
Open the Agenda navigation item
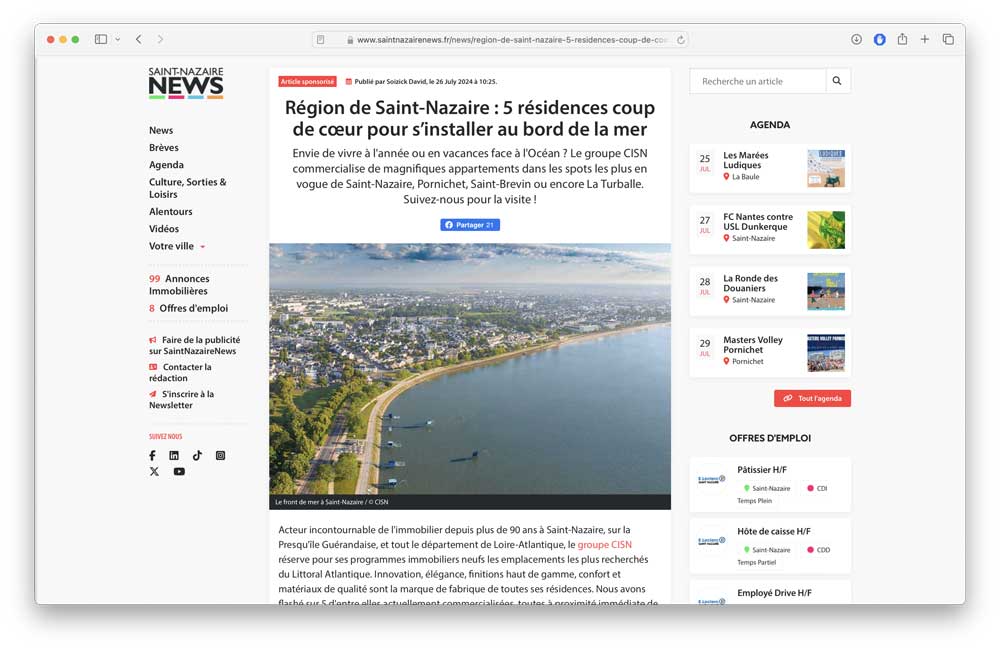pos(165,164)
